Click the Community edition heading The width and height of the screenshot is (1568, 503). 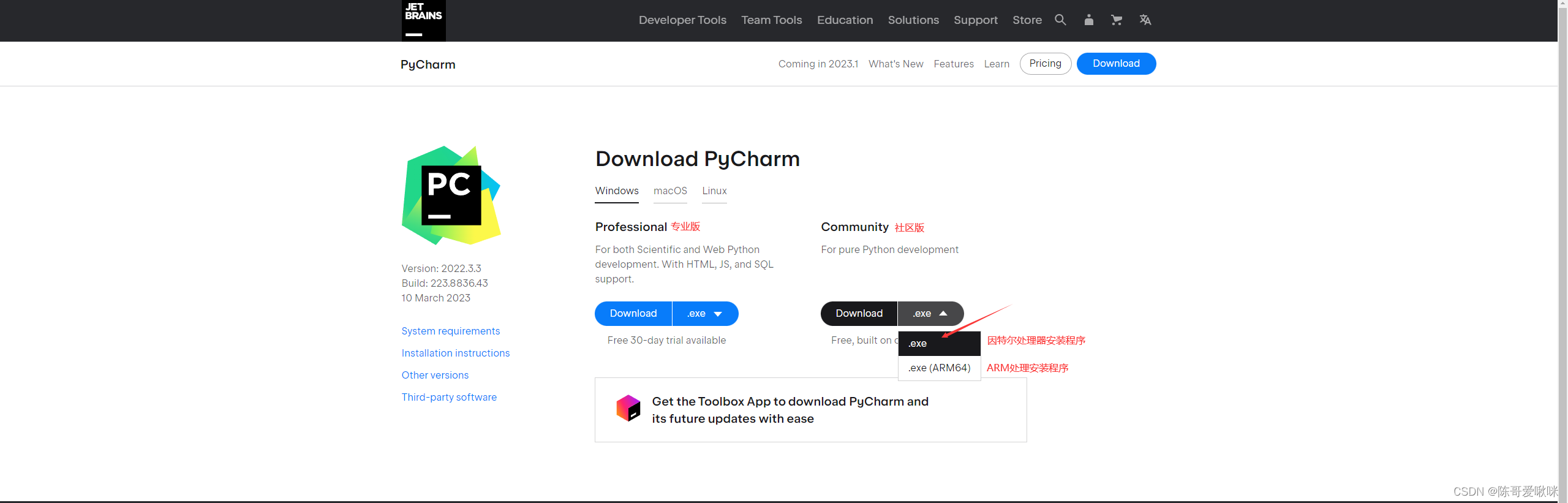point(854,227)
